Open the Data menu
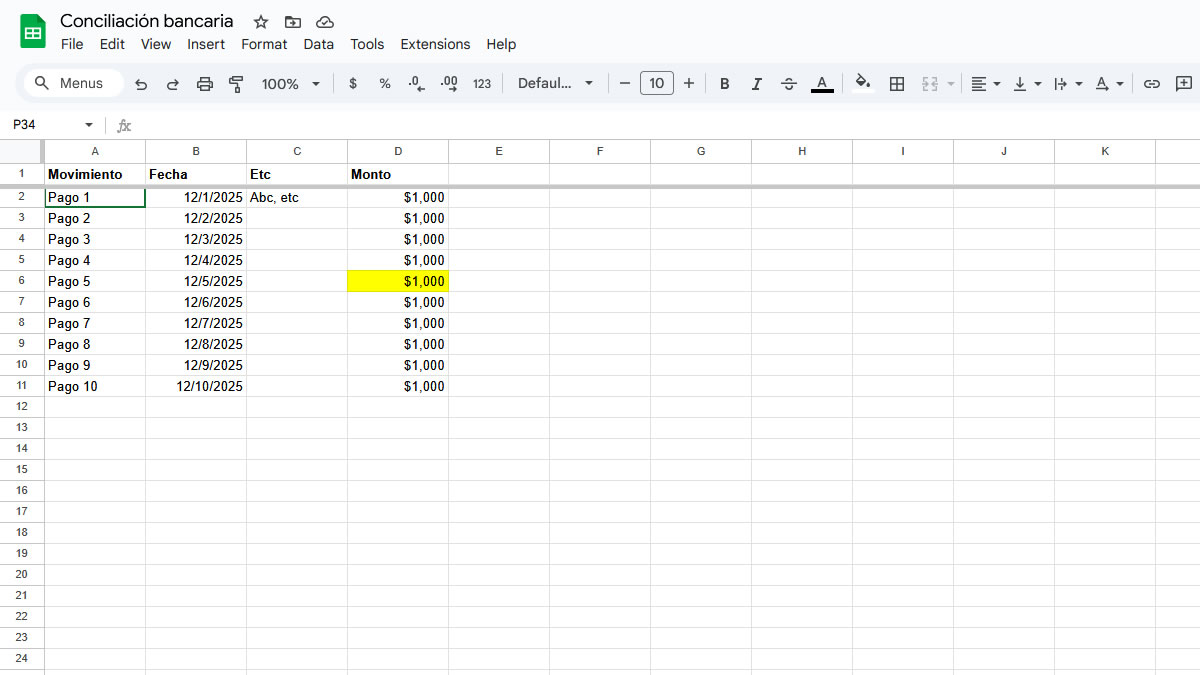Image resolution: width=1200 pixels, height=675 pixels. point(319,44)
